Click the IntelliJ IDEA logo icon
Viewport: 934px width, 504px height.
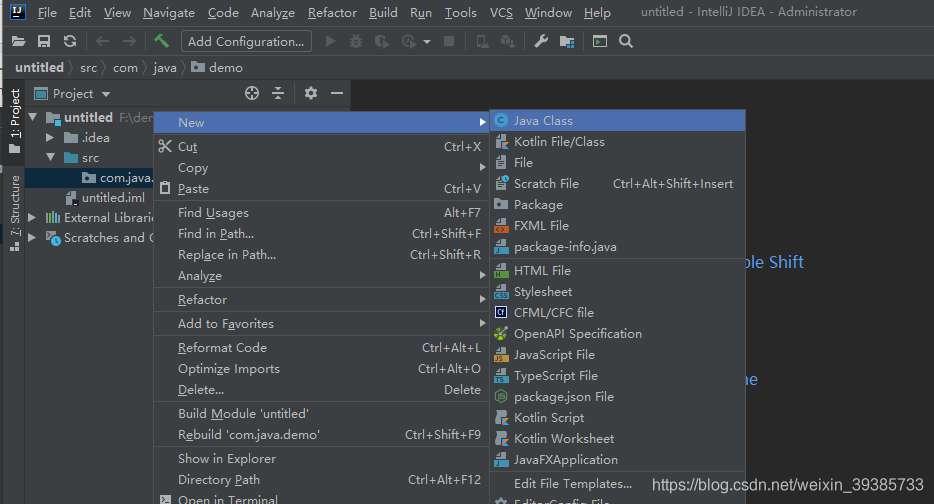click(18, 12)
